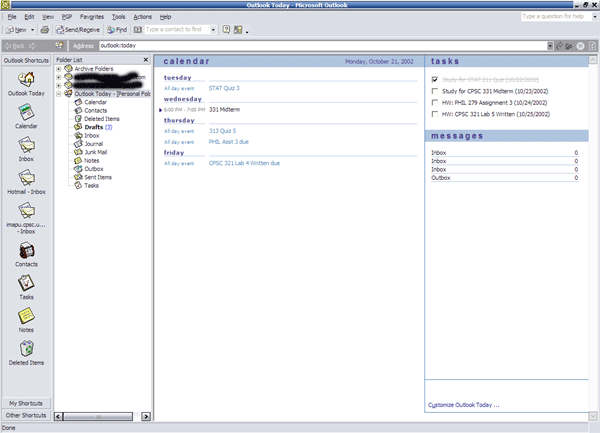Collapse the Outlook Today Personal Folders node
600x433 pixels.
pyautogui.click(x=59, y=94)
